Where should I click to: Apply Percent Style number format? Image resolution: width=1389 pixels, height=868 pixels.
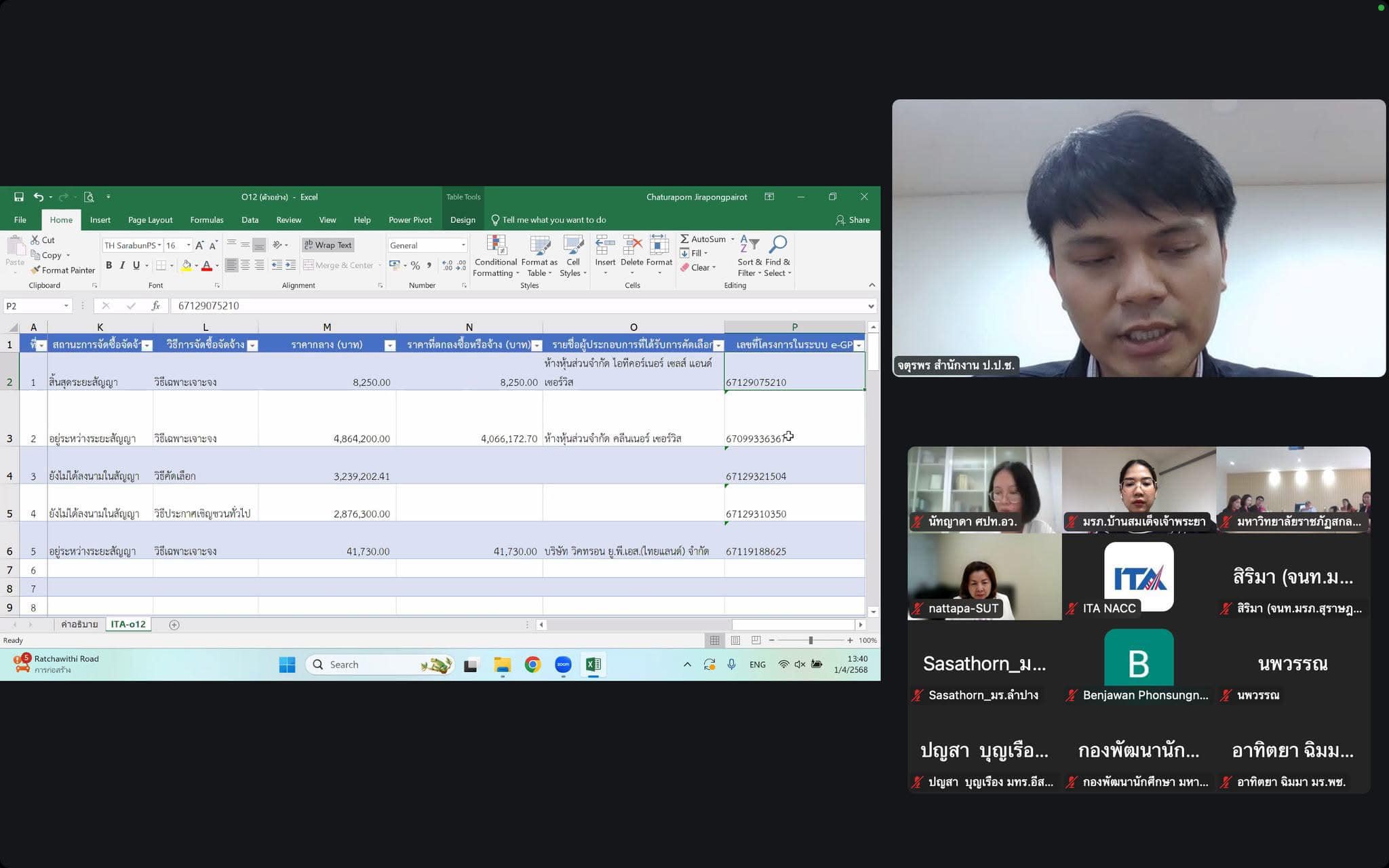415,265
